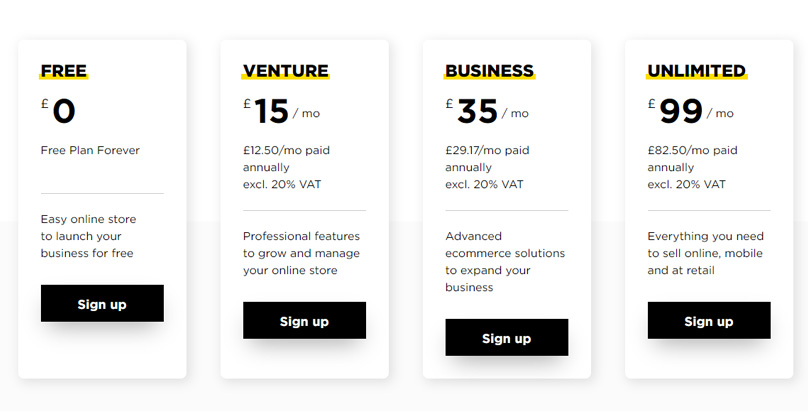This screenshot has width=808, height=411.
Task: Click the £0 price figure
Action: (x=62, y=110)
